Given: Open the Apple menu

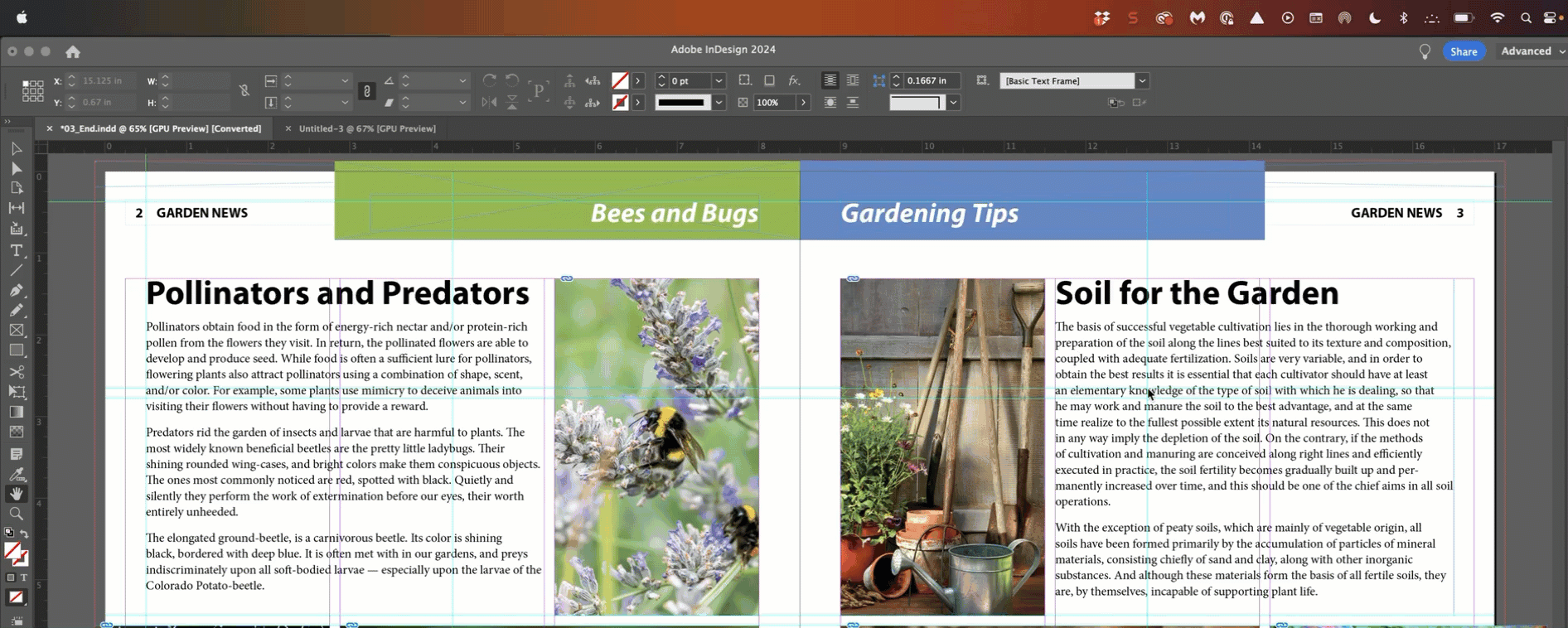Looking at the screenshot, I should click(x=22, y=17).
